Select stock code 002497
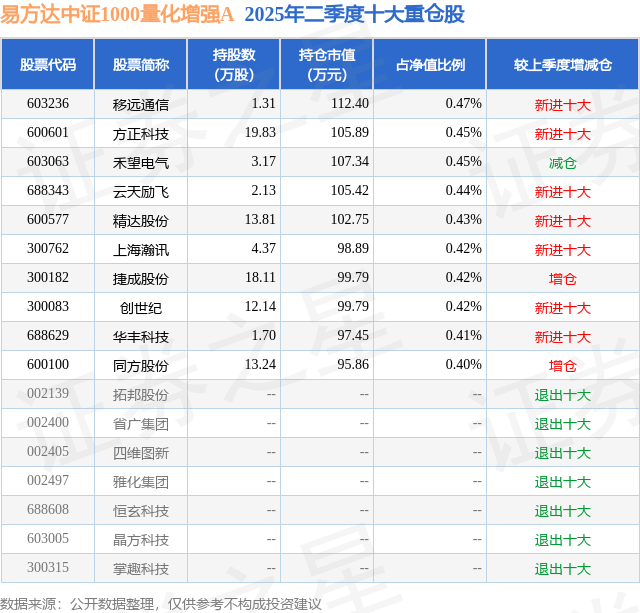The width and height of the screenshot is (640, 613). (48, 480)
